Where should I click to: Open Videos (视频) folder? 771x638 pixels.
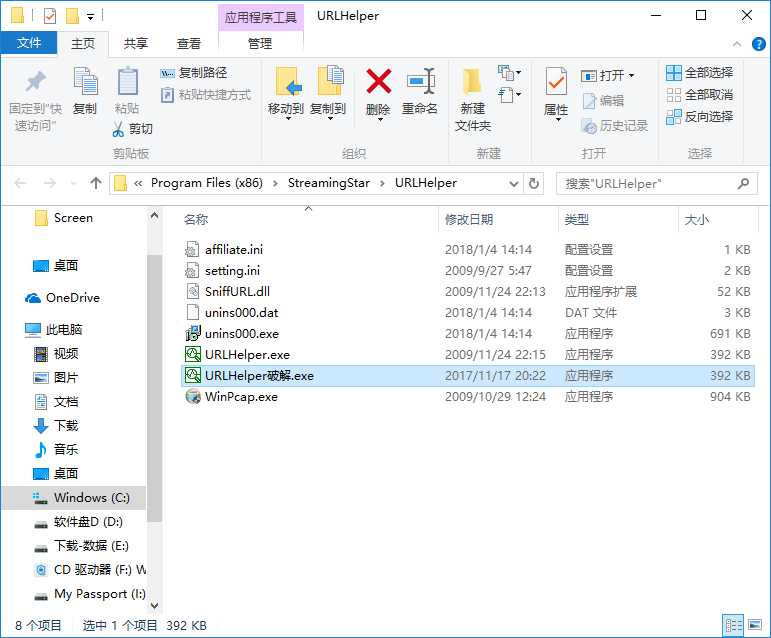(x=56, y=353)
